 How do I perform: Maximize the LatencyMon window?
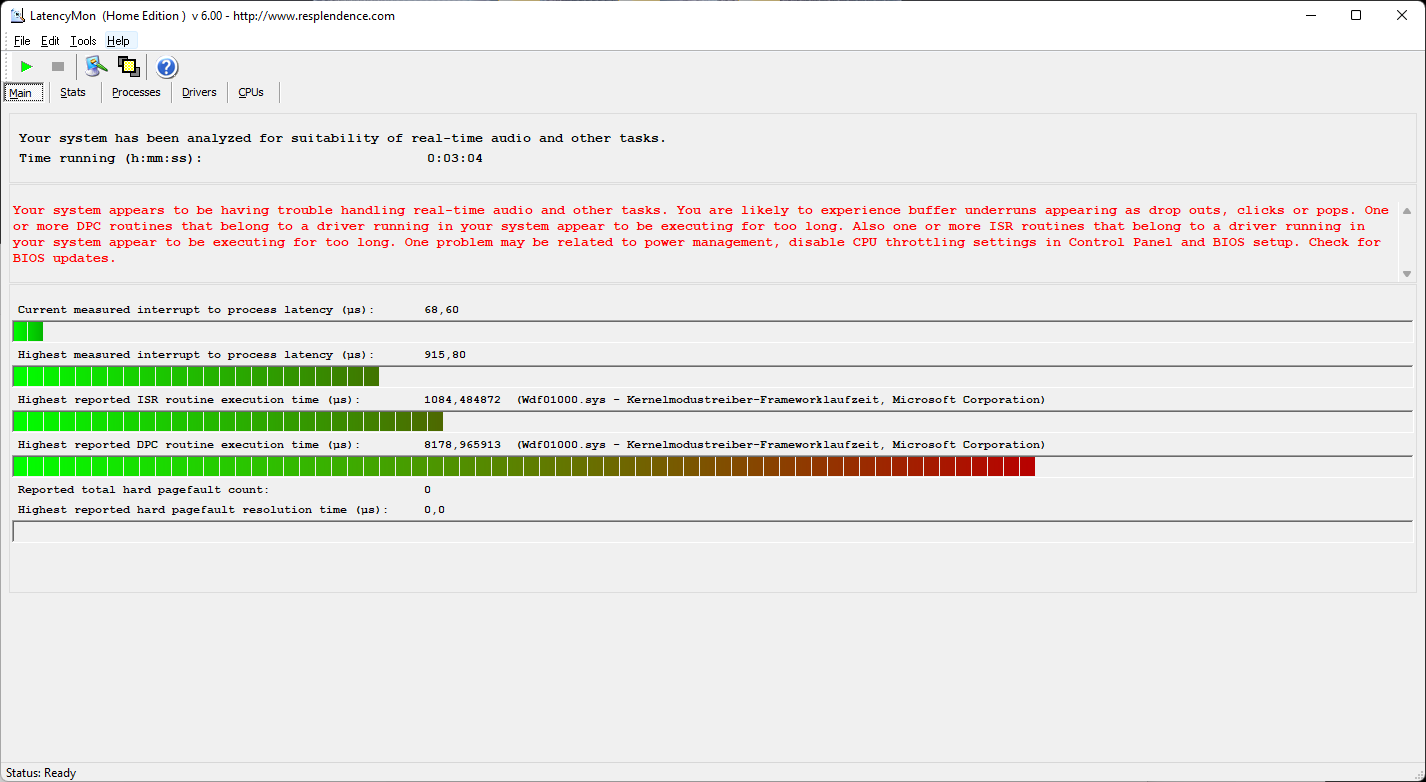pyautogui.click(x=1356, y=16)
